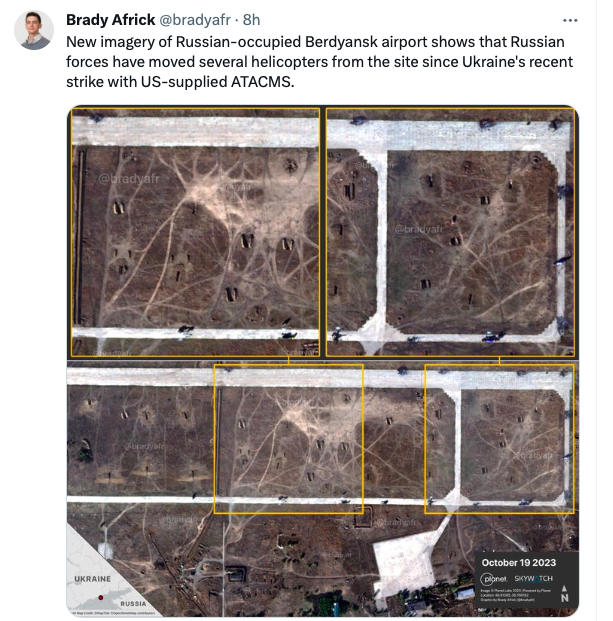Open the top-right zoomed satellite inset panel
The height and width of the screenshot is (621, 613).
[450, 232]
